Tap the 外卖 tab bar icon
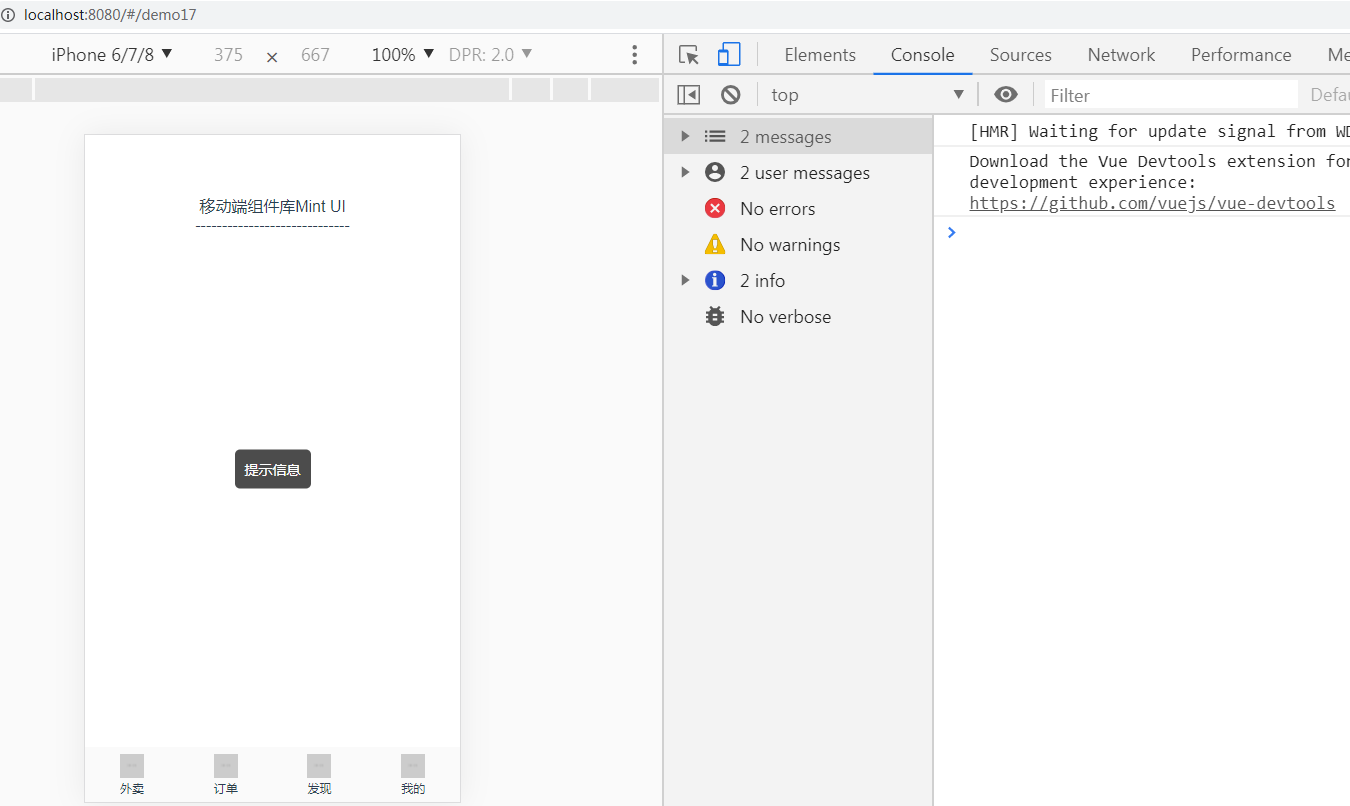The height and width of the screenshot is (806, 1350). [x=132, y=766]
